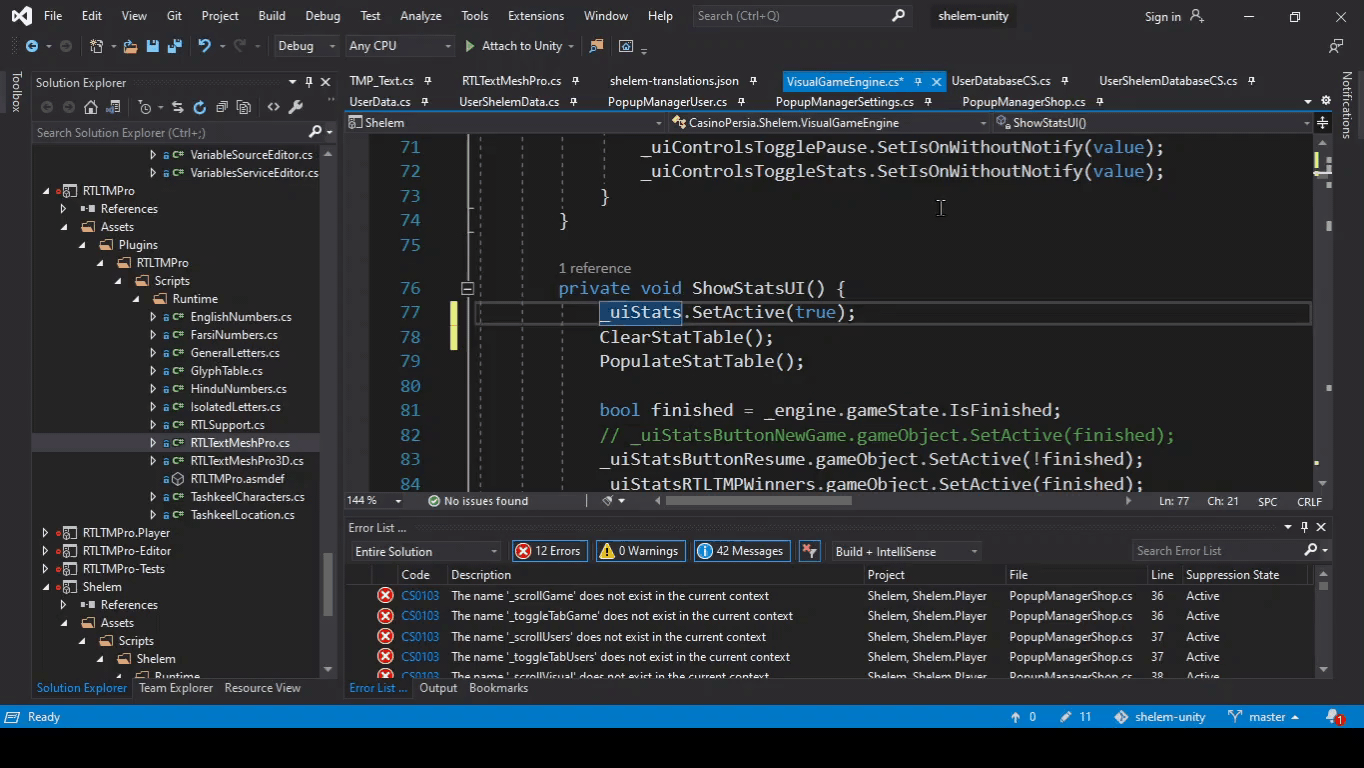The image size is (1364, 768).
Task: Expand RTLTMPro References node
Action: pos(63,209)
